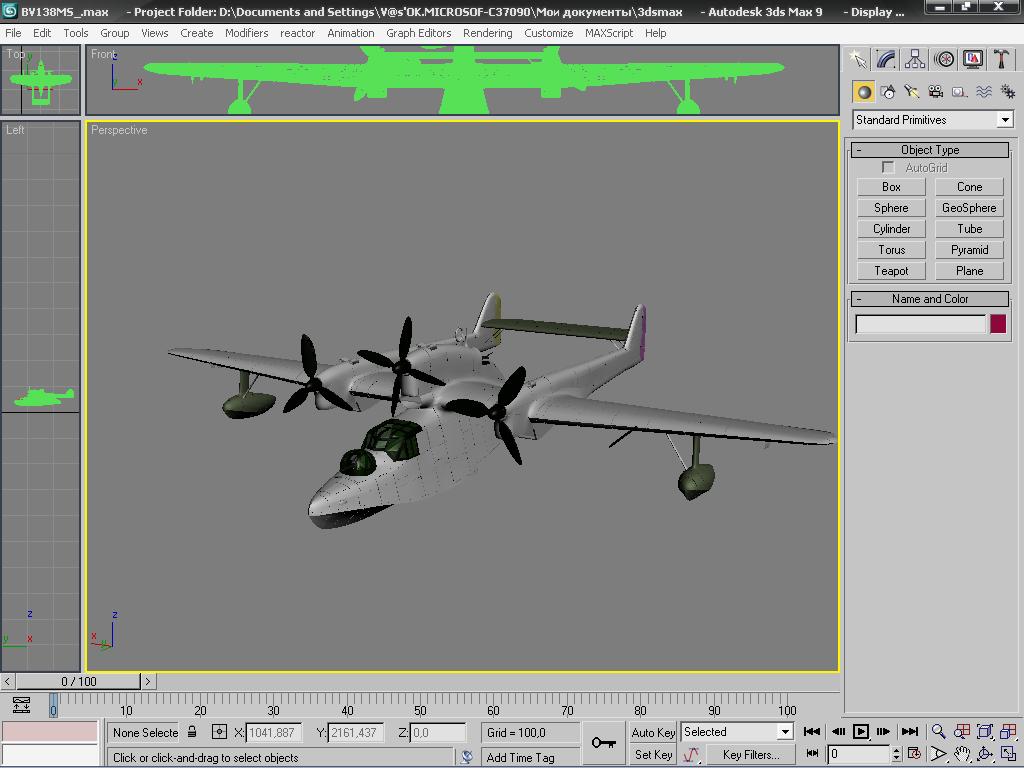The height and width of the screenshot is (768, 1024).
Task: Open the Hierarchy panel tab
Action: (915, 60)
